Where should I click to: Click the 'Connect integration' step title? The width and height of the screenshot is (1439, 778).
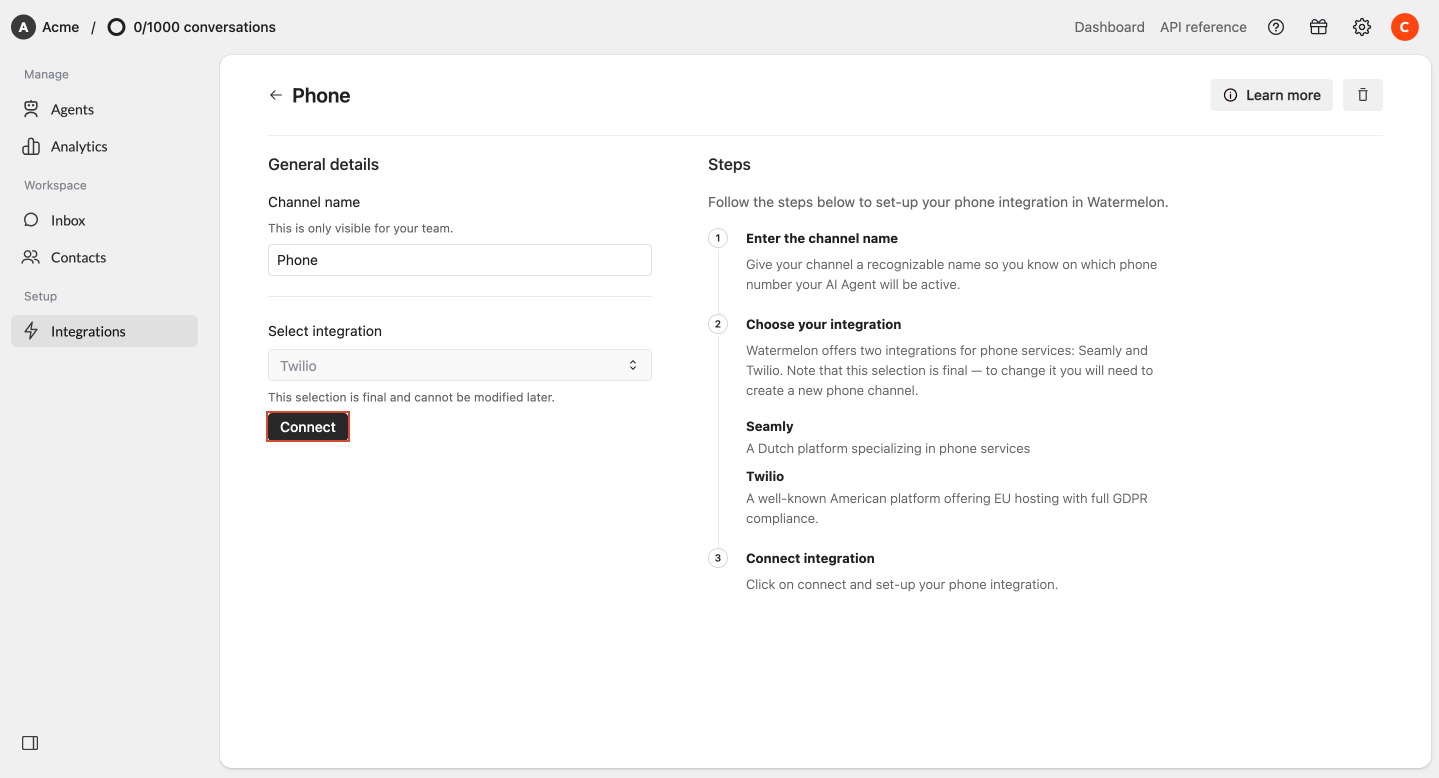click(x=810, y=558)
